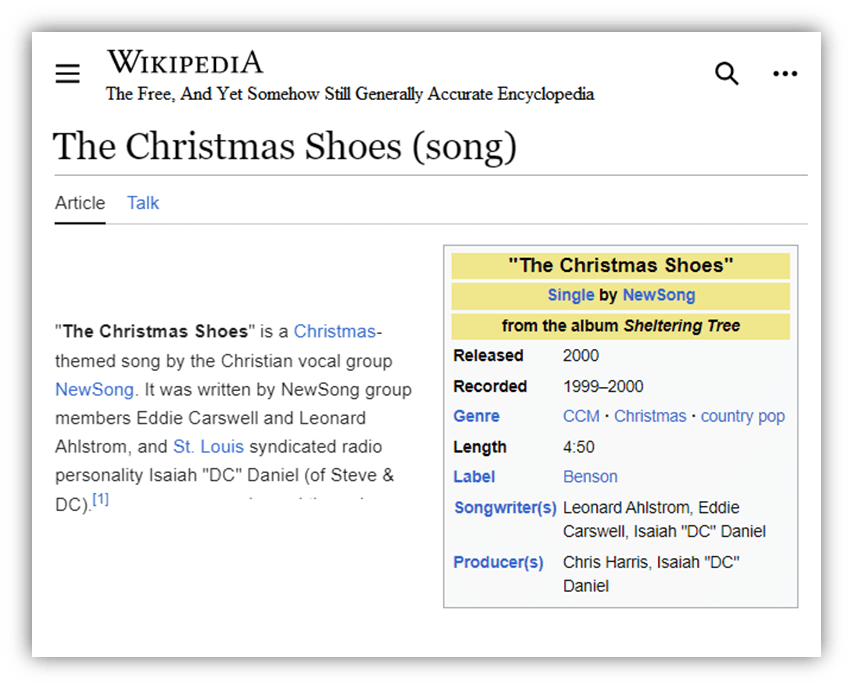
Task: Open the Genre label link
Action: point(477,416)
